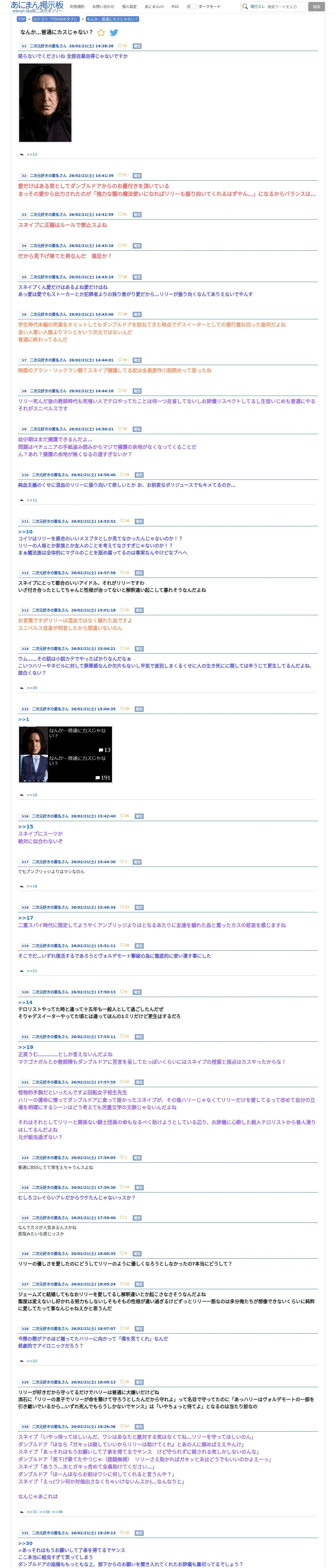Viewport: 336px width, 1568px height.
Task: Like post 2 with its heart icon
Action: [120, 175]
